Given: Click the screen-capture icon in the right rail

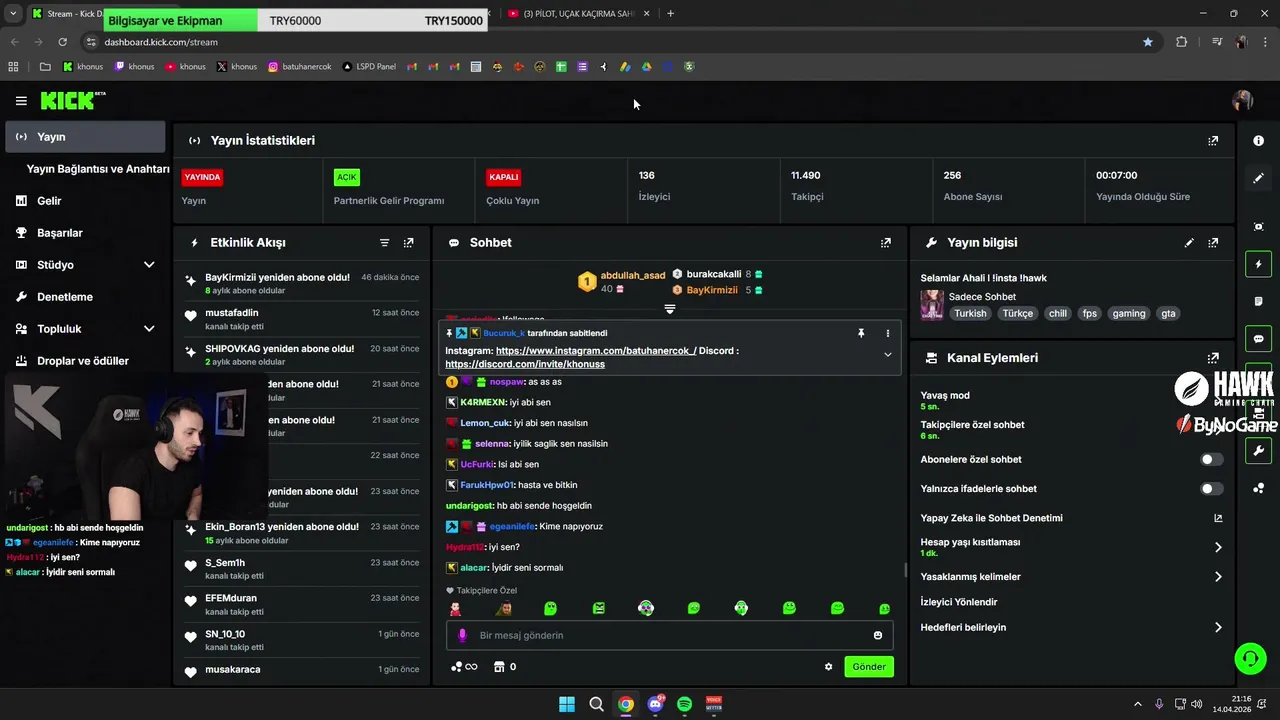Looking at the screenshot, I should (x=1258, y=227).
